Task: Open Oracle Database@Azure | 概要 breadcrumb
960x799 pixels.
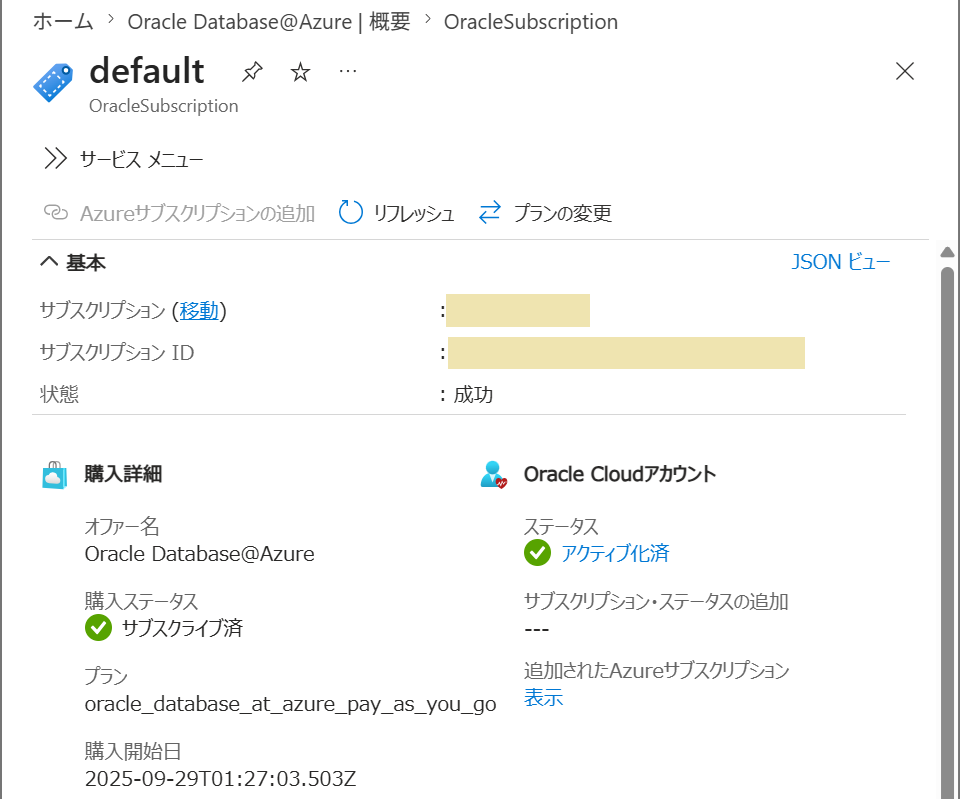Action: point(269,21)
